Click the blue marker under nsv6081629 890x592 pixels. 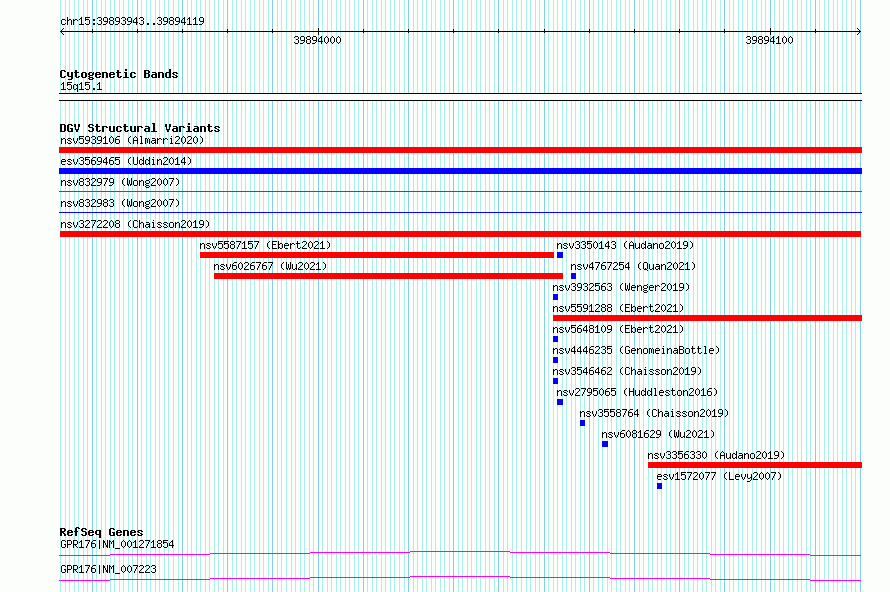pos(605,444)
